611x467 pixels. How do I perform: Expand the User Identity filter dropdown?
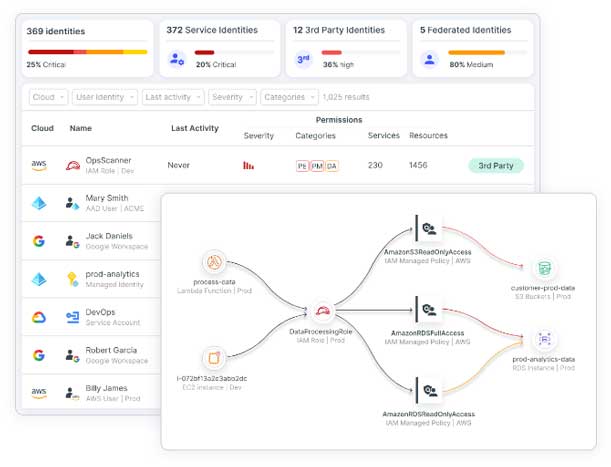[104, 97]
